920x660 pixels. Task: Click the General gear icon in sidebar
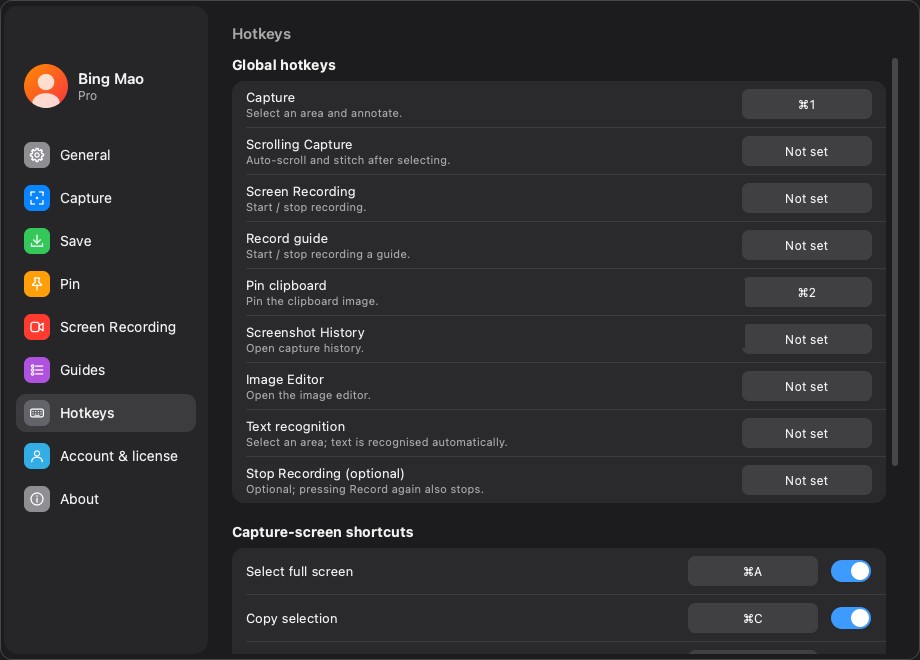point(37,155)
